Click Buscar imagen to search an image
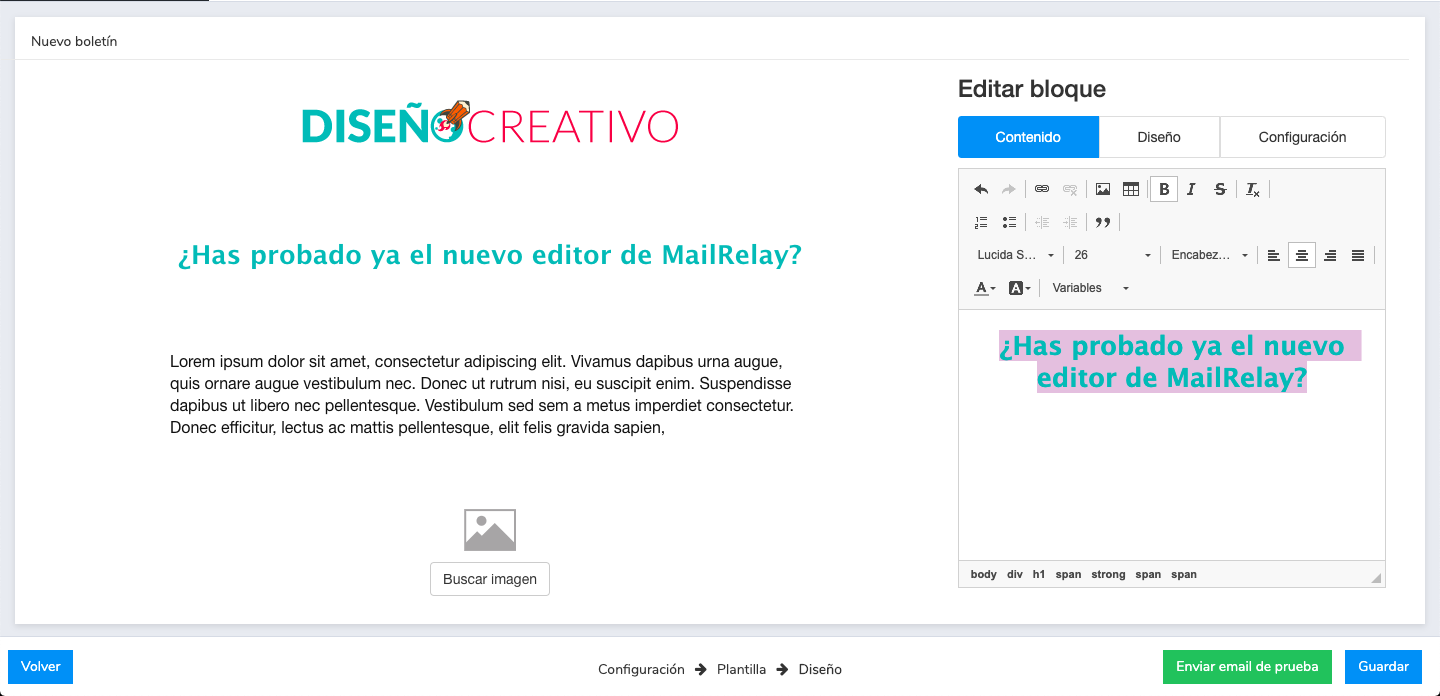The width and height of the screenshot is (1440, 696). [490, 578]
